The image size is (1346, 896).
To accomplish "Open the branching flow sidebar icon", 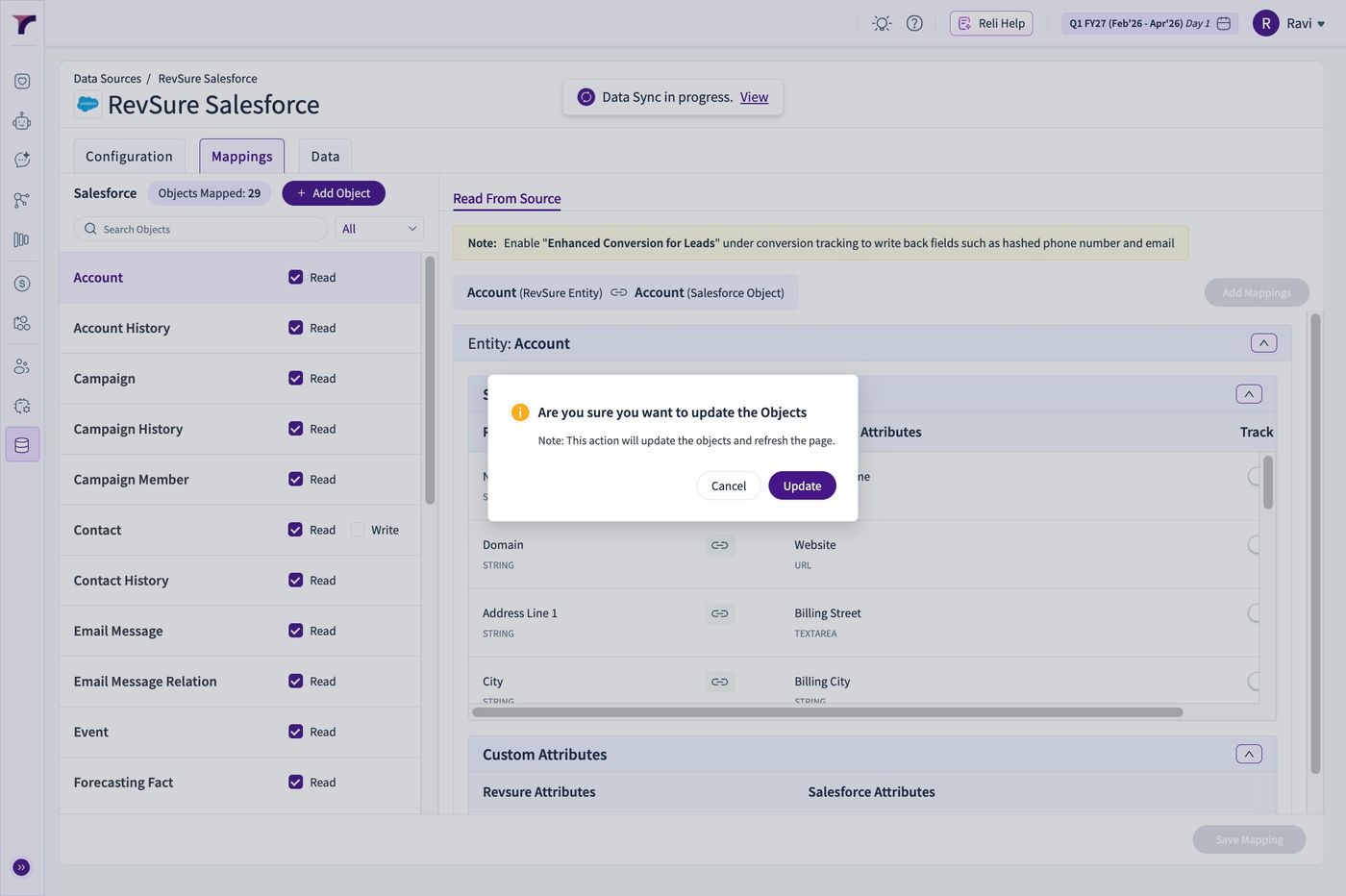I will click(22, 200).
